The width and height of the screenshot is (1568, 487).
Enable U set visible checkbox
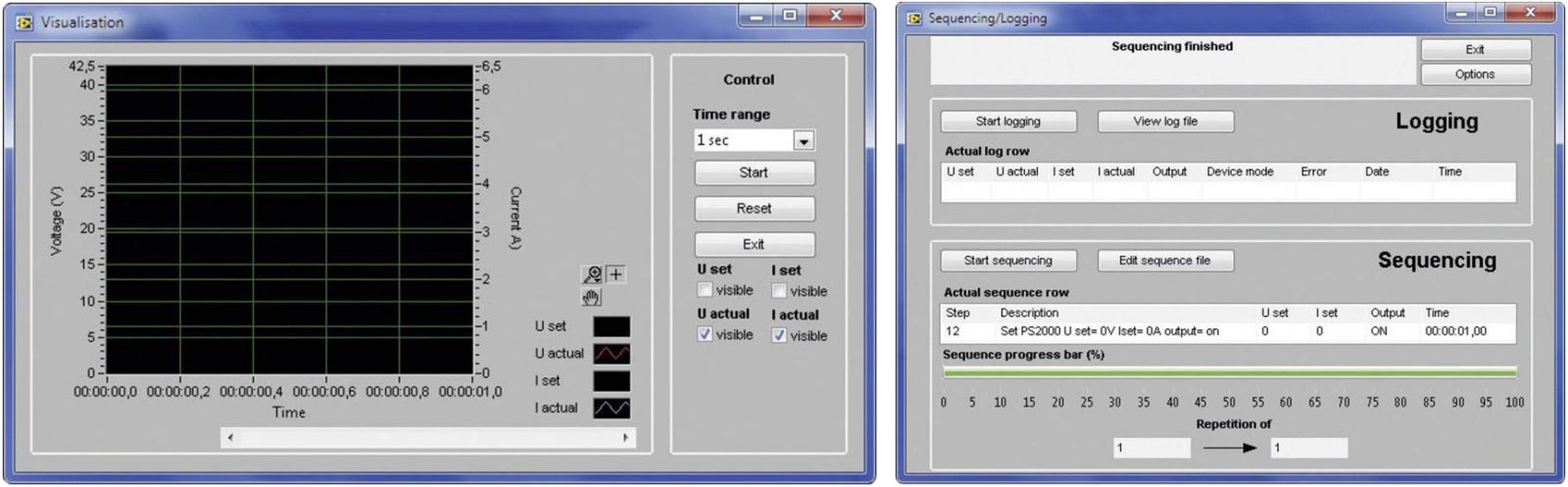705,290
